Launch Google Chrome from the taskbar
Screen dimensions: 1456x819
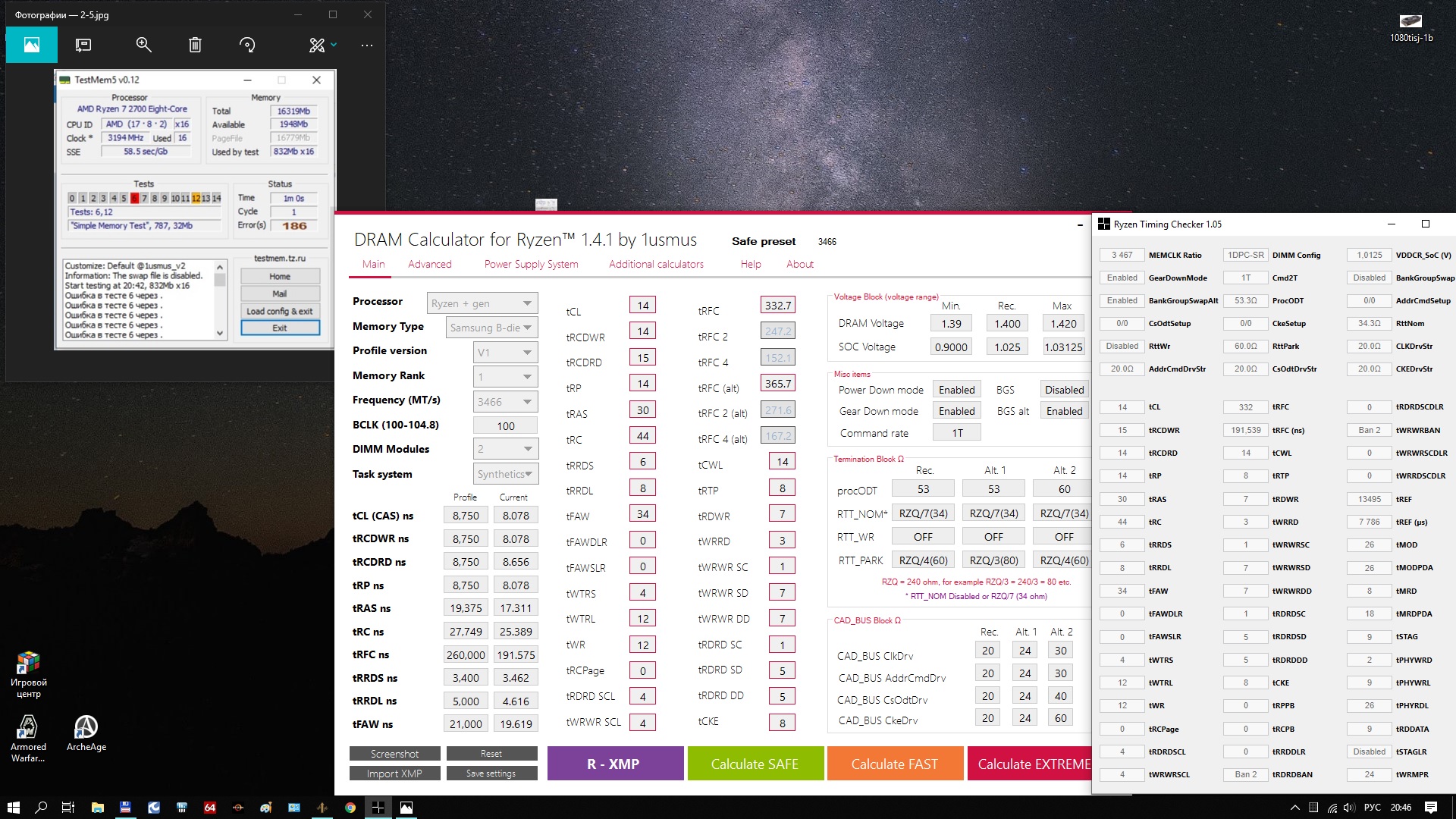[x=350, y=808]
